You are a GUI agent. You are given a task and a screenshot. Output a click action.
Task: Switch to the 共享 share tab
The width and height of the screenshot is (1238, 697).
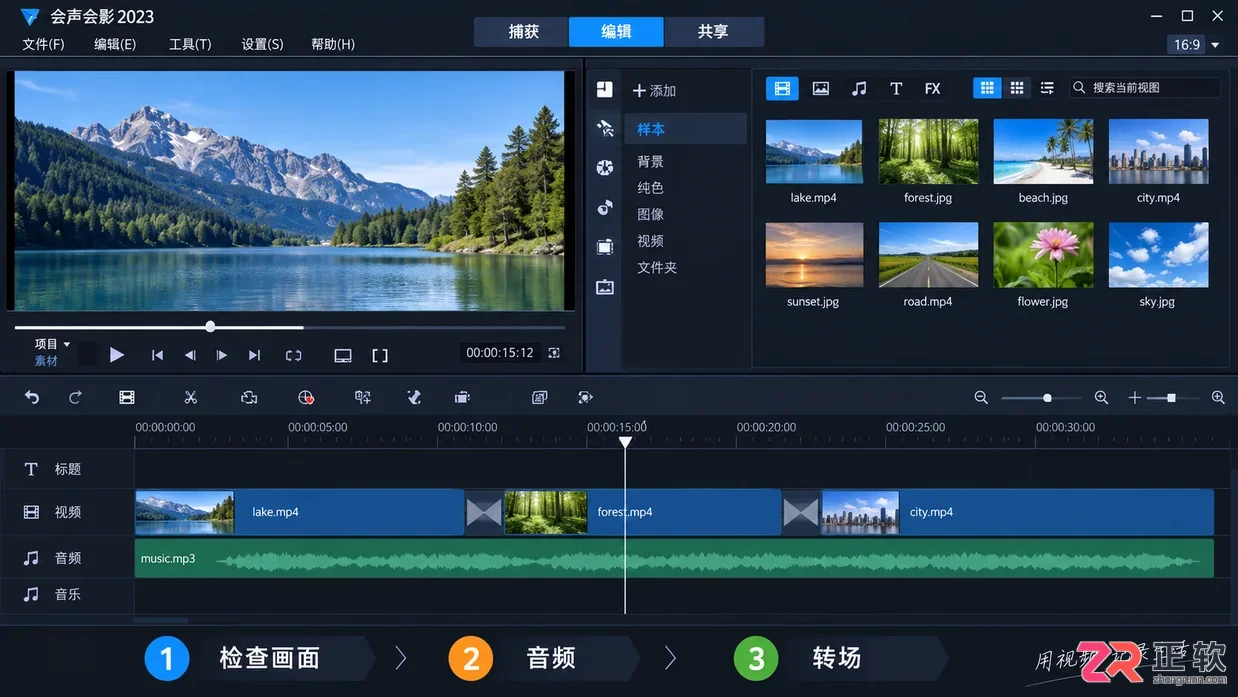point(713,32)
